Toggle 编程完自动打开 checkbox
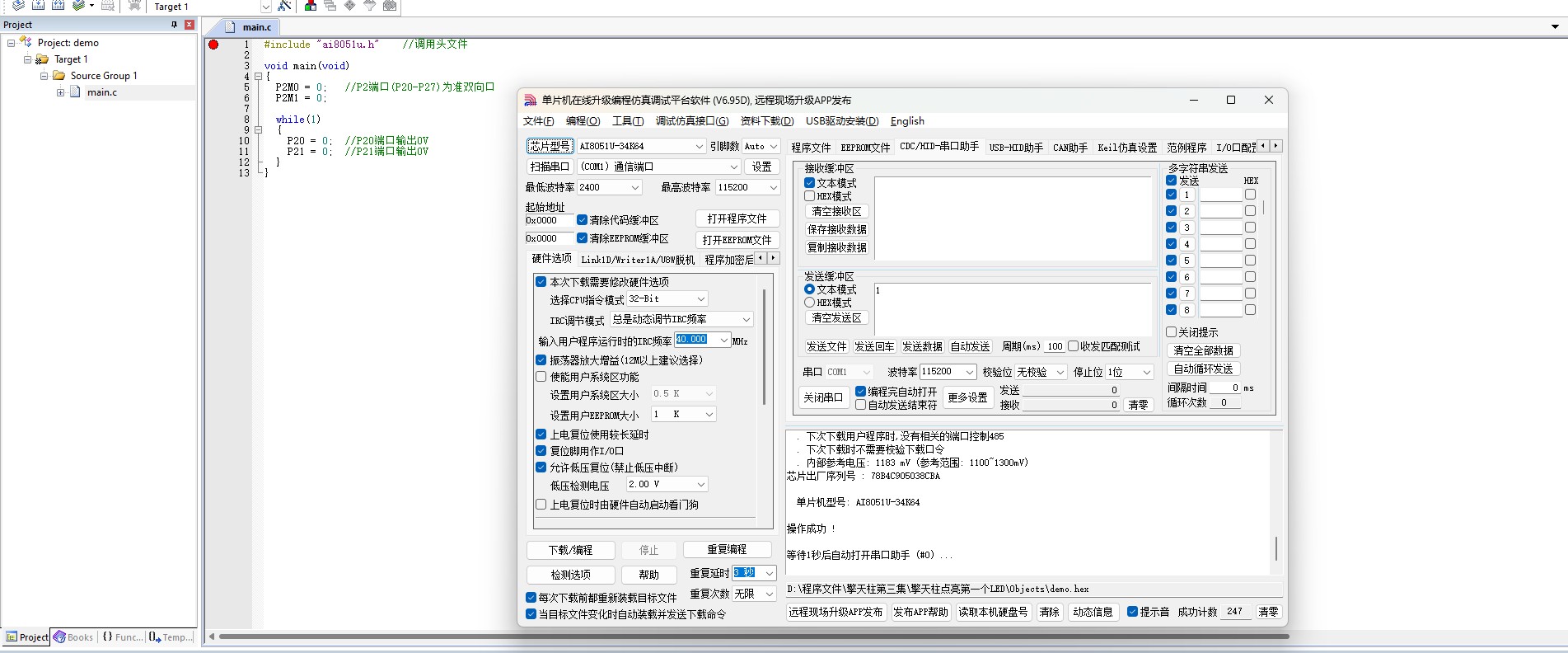Viewport: 1568px width, 653px height. pyautogui.click(x=860, y=392)
